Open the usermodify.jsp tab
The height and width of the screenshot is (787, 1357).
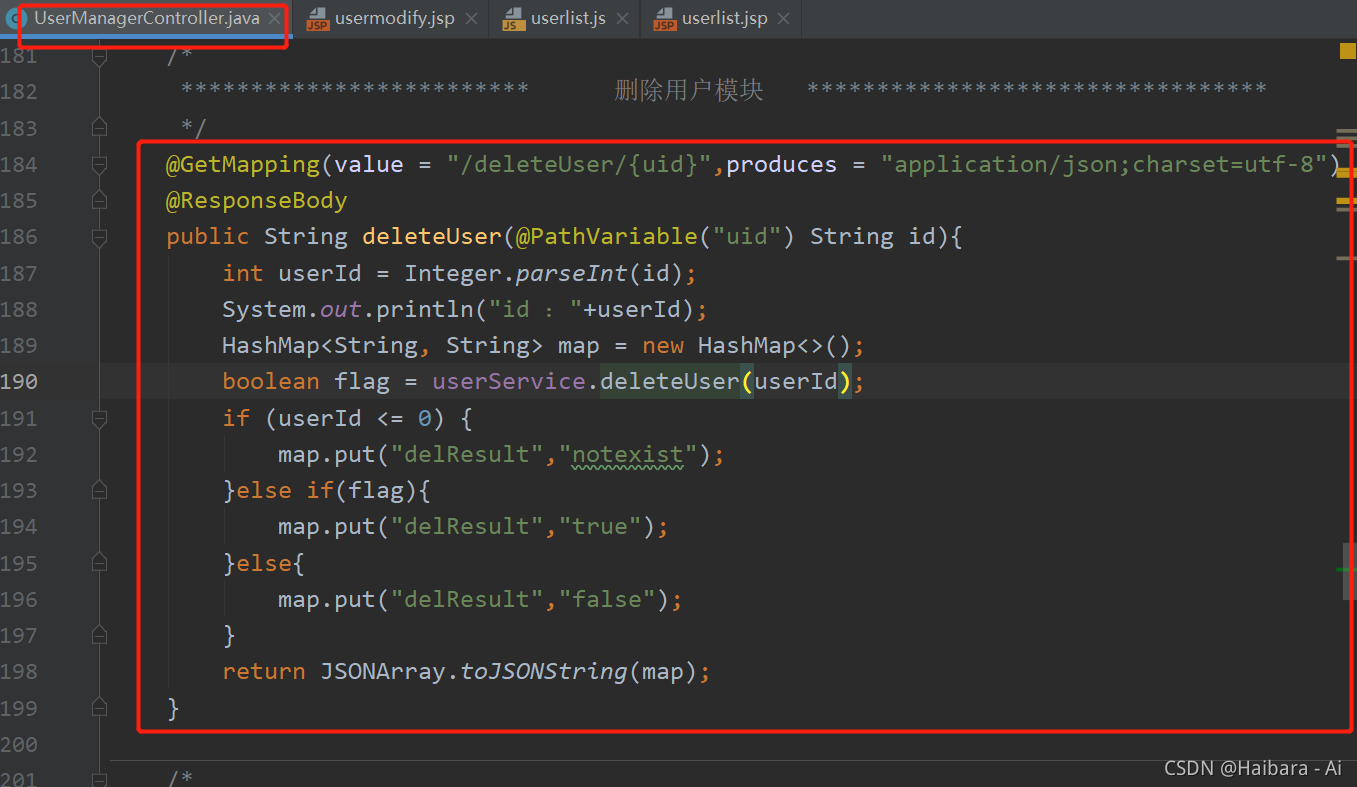394,19
